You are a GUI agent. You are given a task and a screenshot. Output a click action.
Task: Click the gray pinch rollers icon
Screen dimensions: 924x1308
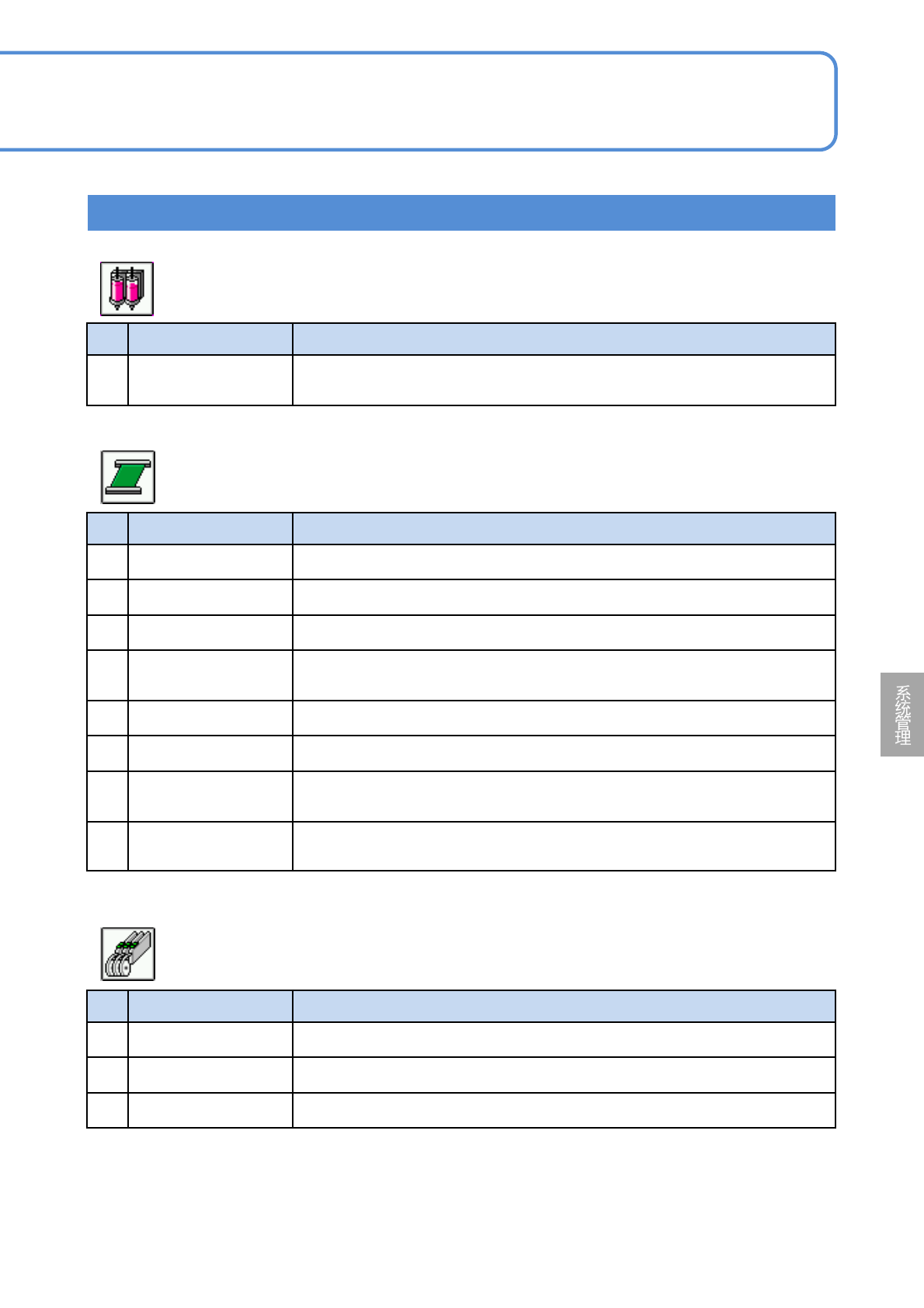pos(128,954)
